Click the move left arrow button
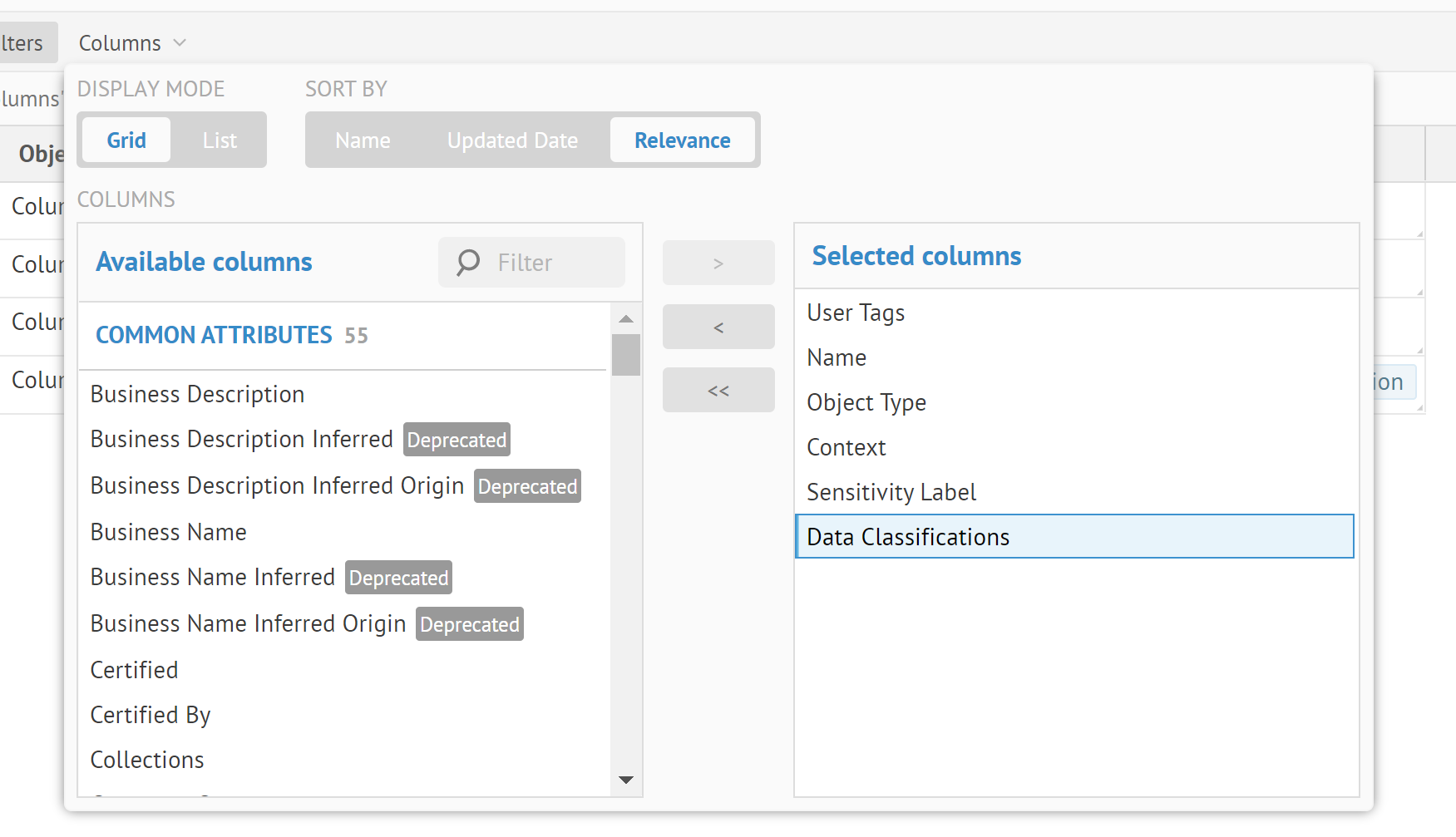The height and width of the screenshot is (837, 1456). [718, 327]
